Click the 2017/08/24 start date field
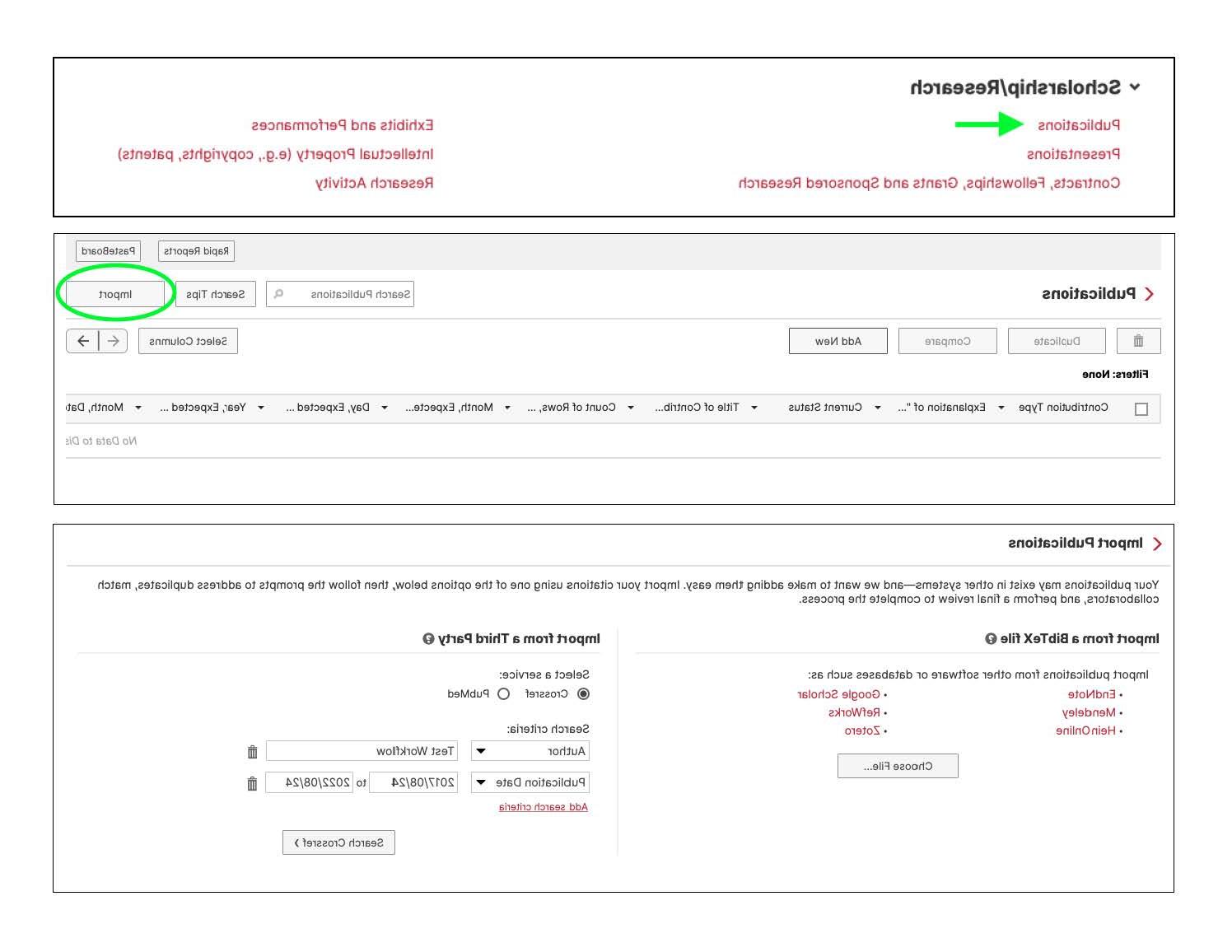The height and width of the screenshot is (952, 1232). 413,782
